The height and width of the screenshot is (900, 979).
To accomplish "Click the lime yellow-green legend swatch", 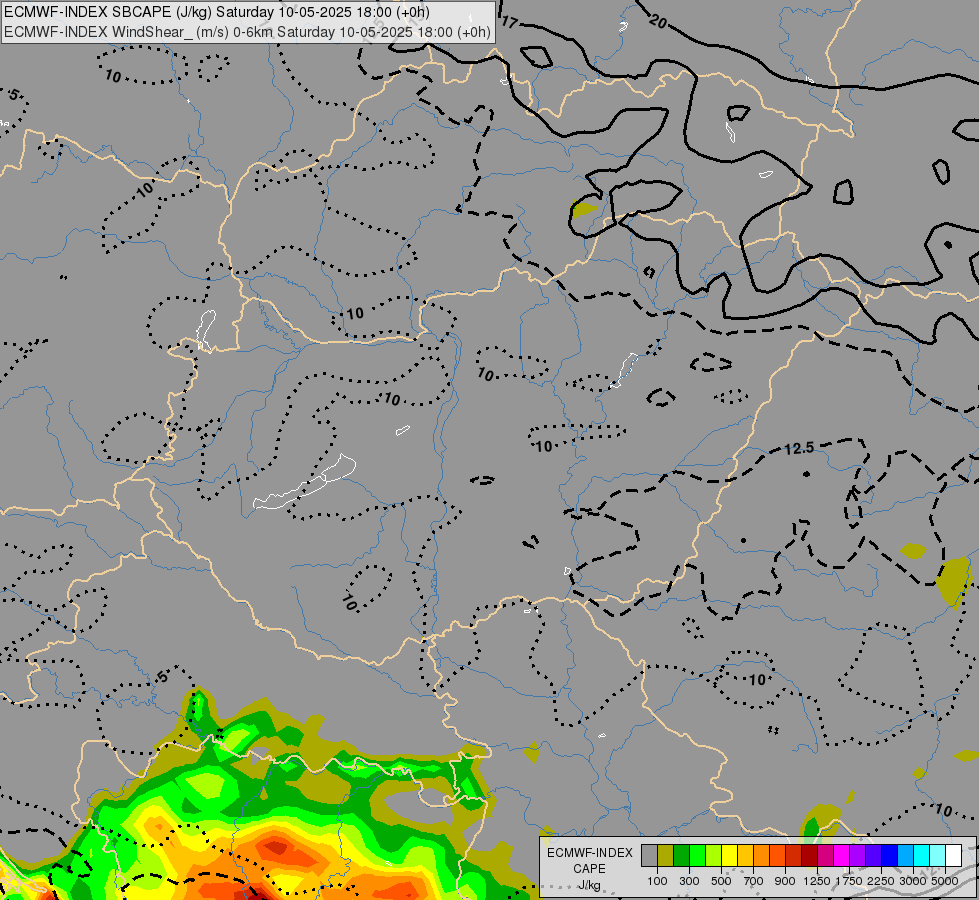I will (714, 856).
